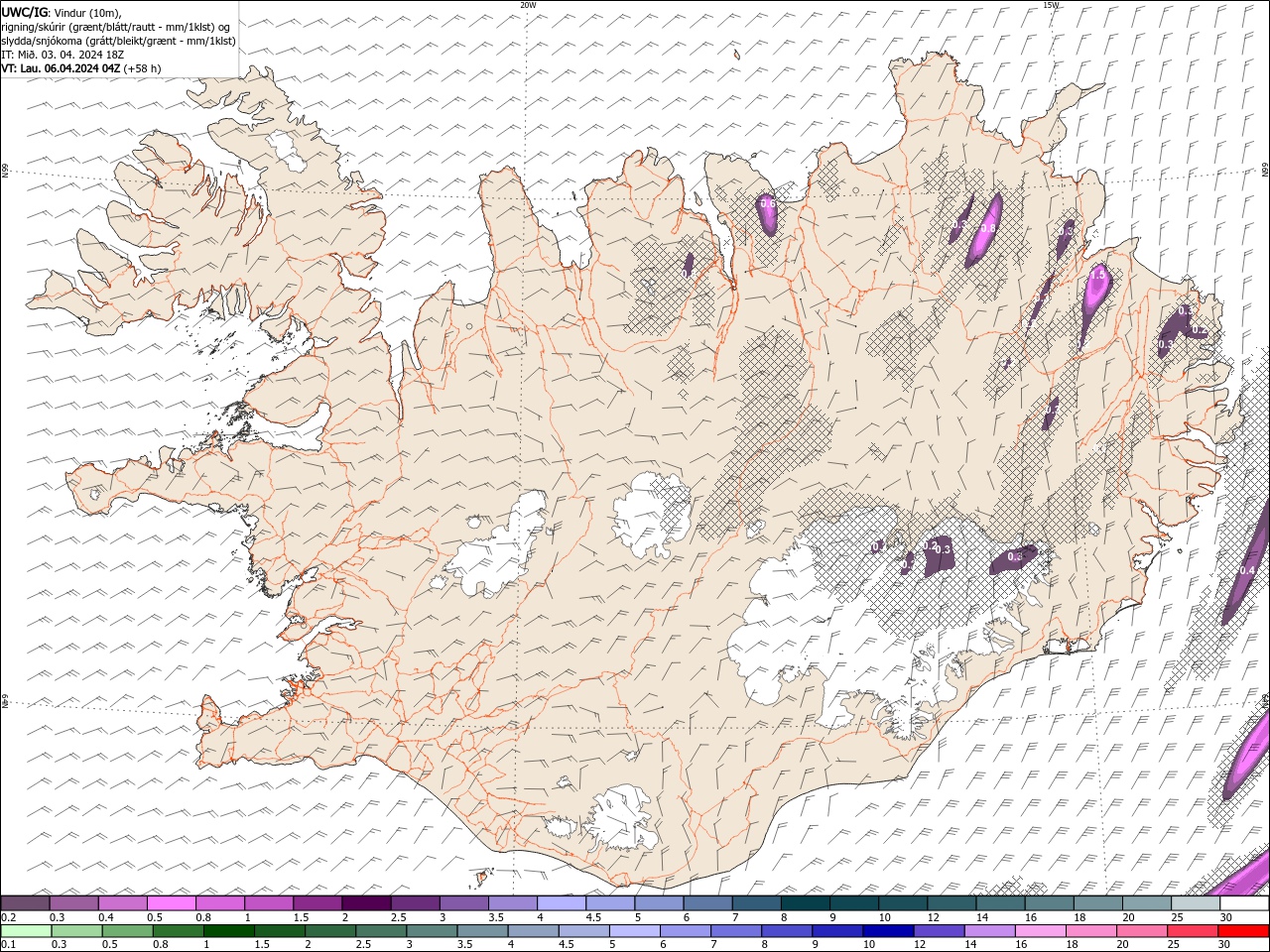Click the upper legend swatch starting at 6

coord(706,903)
